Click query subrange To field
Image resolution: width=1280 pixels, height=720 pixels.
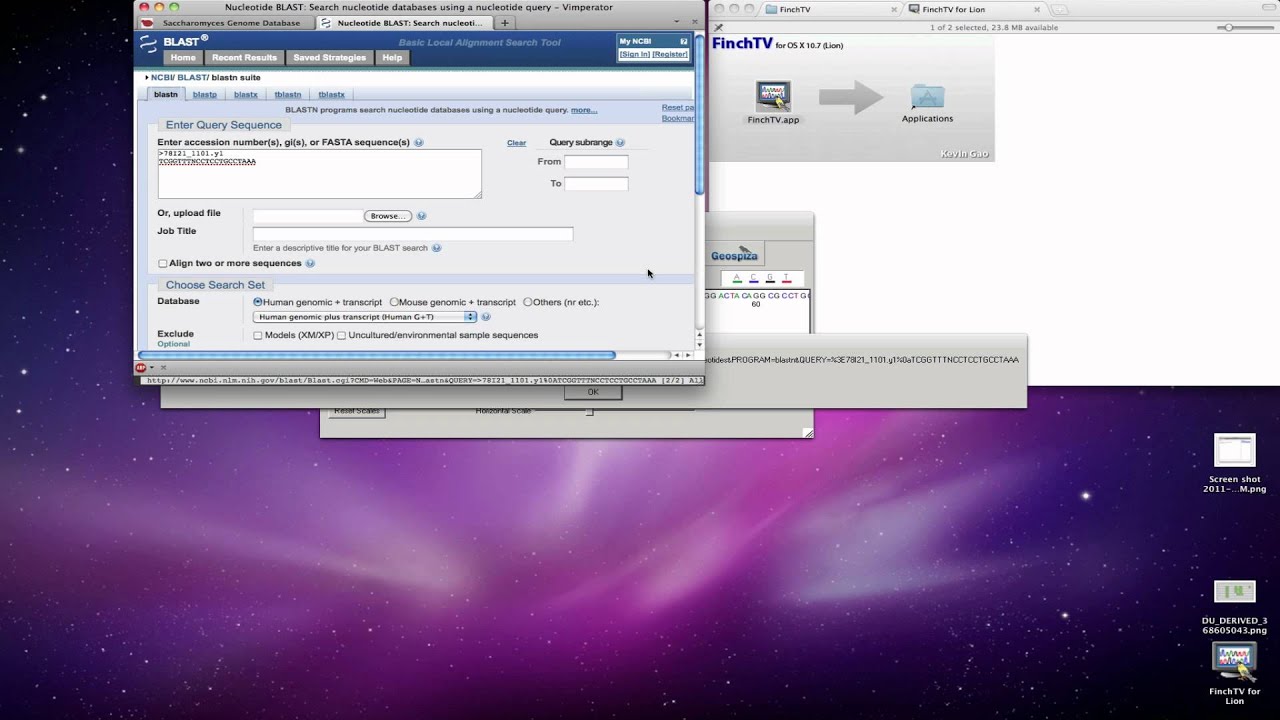(x=596, y=184)
